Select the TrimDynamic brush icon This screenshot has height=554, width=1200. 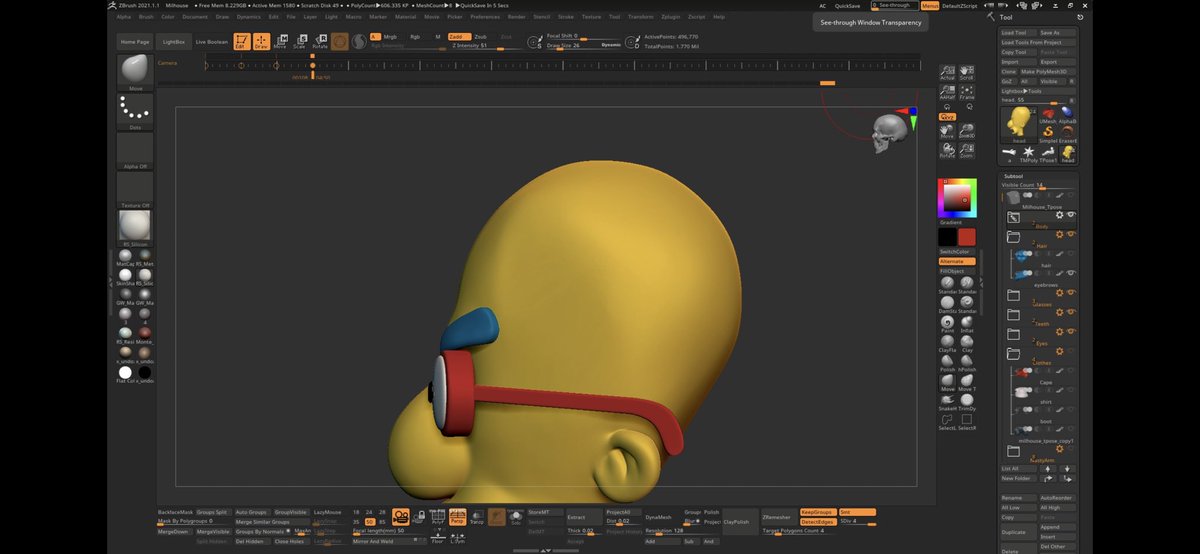pyautogui.click(x=967, y=401)
